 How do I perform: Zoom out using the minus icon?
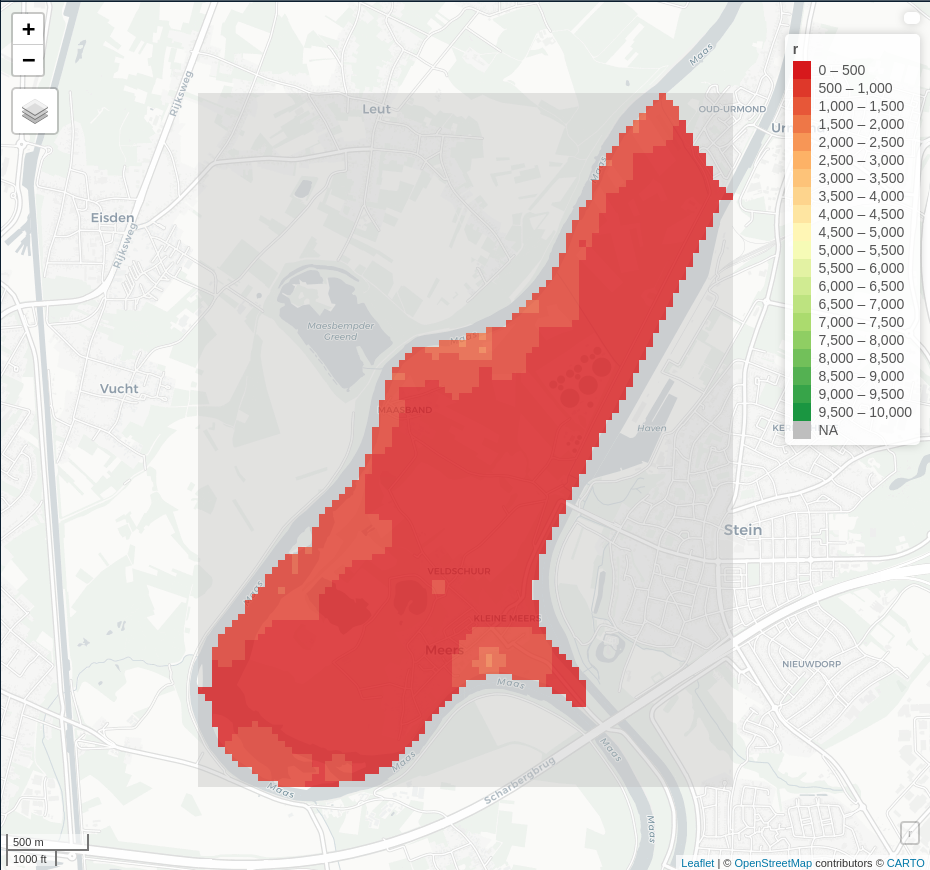point(27,61)
